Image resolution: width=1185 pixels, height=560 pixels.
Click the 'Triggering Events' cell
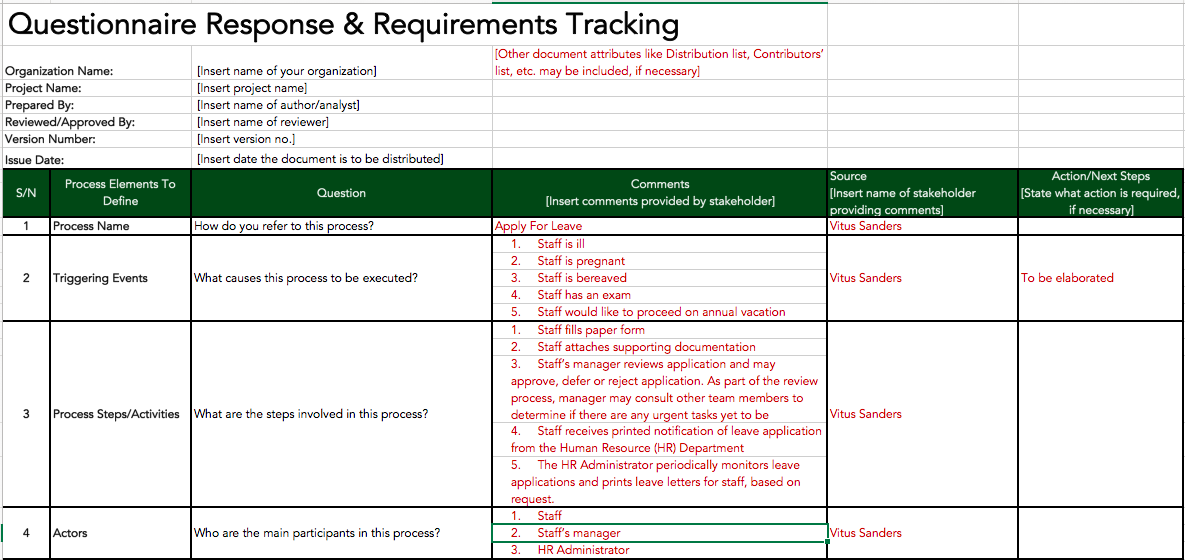coord(121,278)
